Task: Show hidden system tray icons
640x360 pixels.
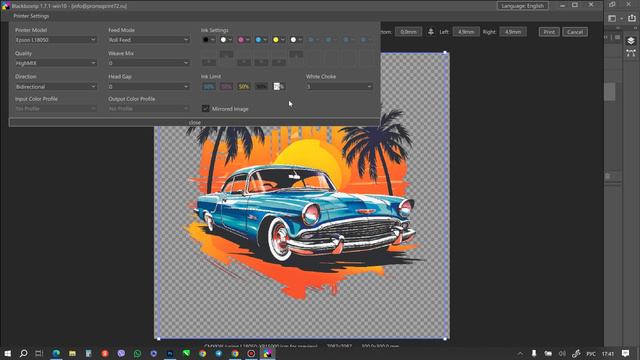Action: tap(520, 353)
